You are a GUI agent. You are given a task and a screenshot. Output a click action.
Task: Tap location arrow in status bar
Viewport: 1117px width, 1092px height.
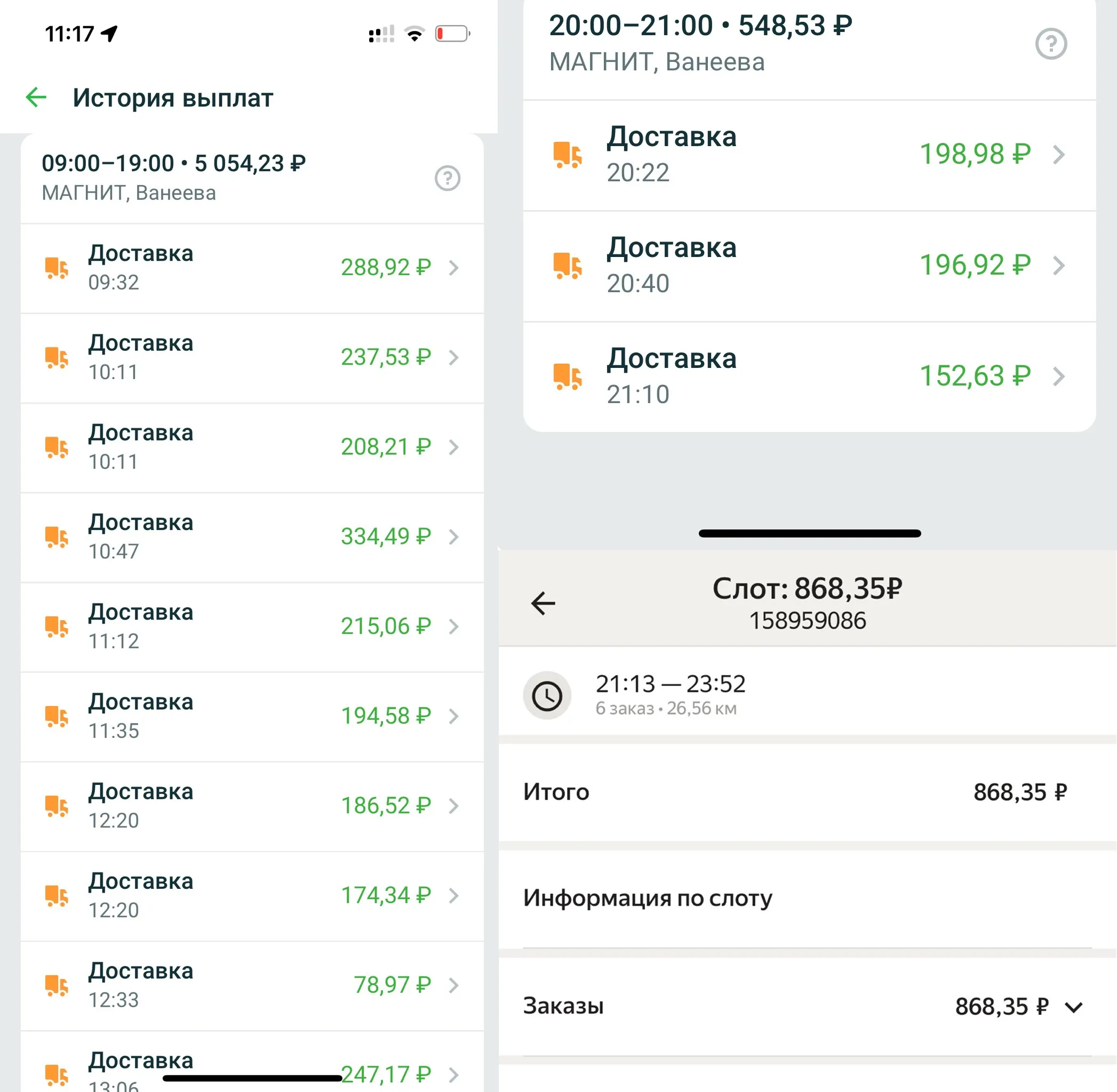point(109,34)
